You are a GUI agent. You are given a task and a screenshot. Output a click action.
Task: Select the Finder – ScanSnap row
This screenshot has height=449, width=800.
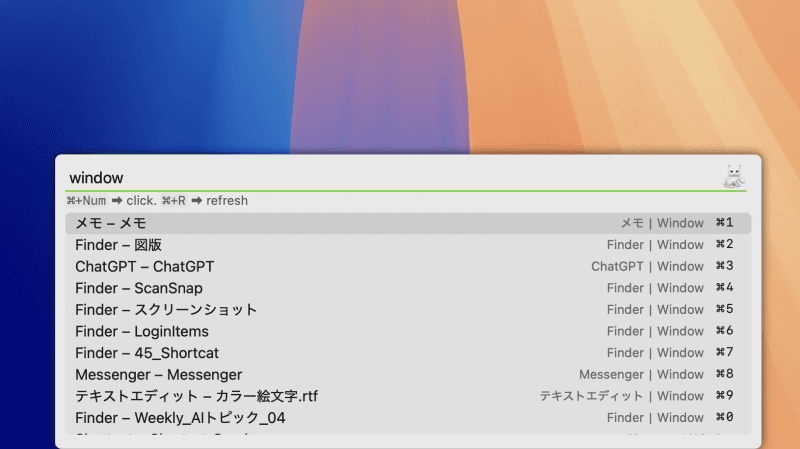tap(408, 288)
